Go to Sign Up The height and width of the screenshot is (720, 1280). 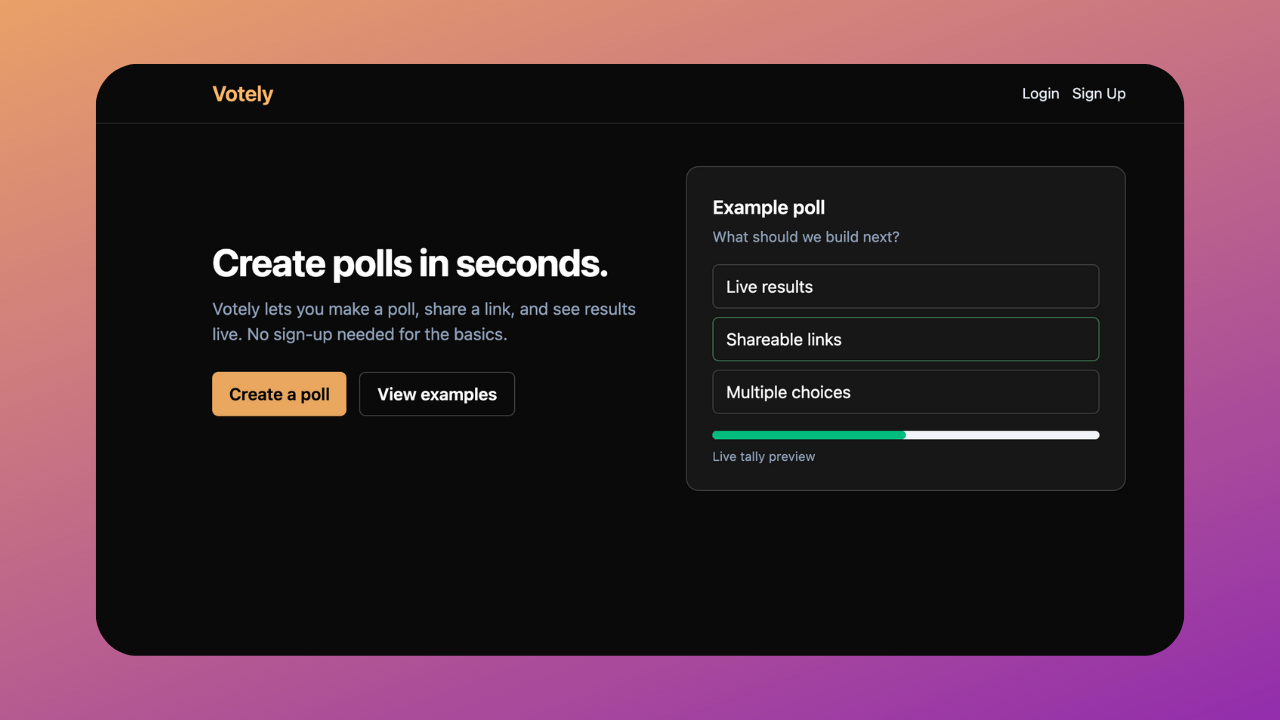click(1098, 93)
